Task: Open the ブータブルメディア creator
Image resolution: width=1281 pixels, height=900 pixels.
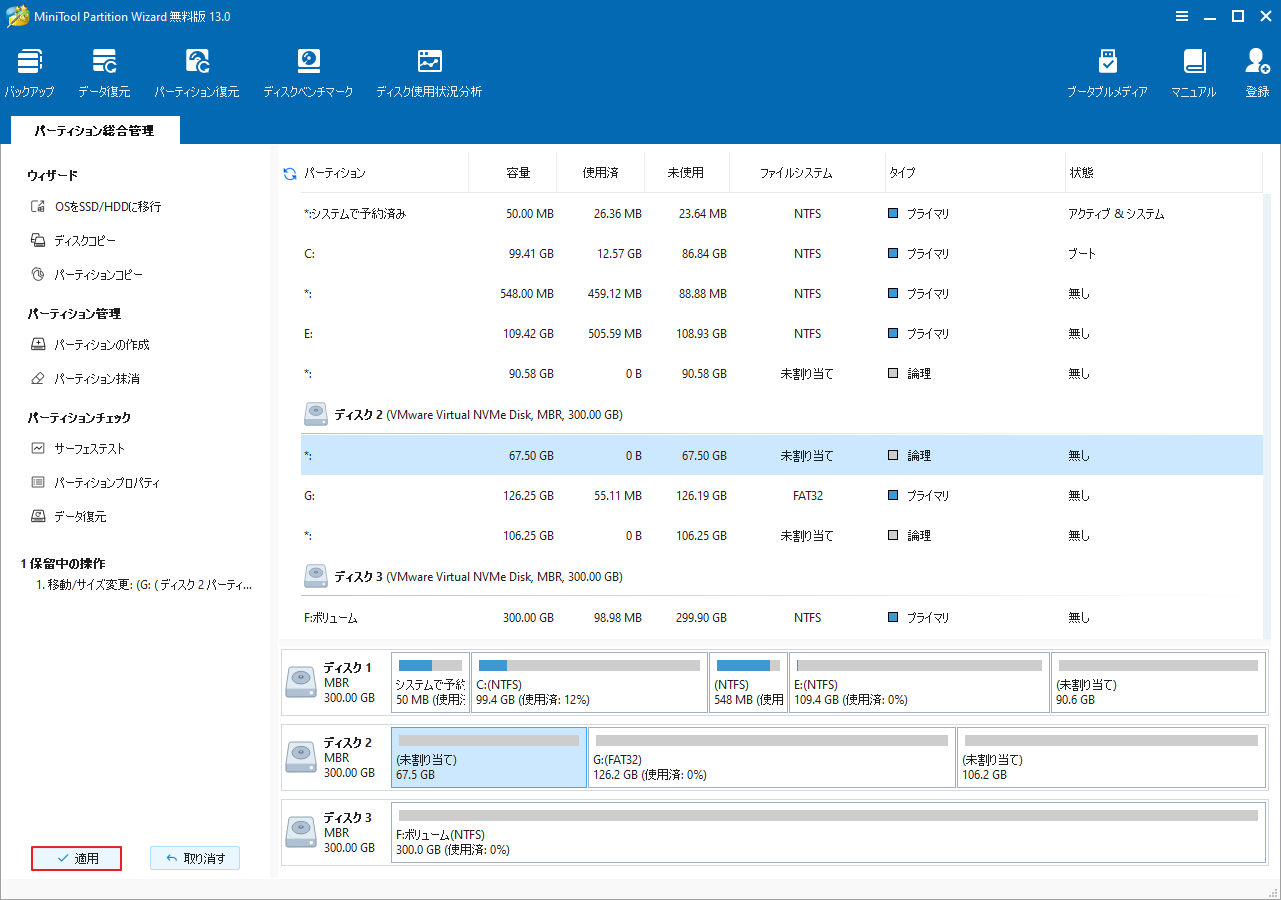Action: click(x=1108, y=70)
